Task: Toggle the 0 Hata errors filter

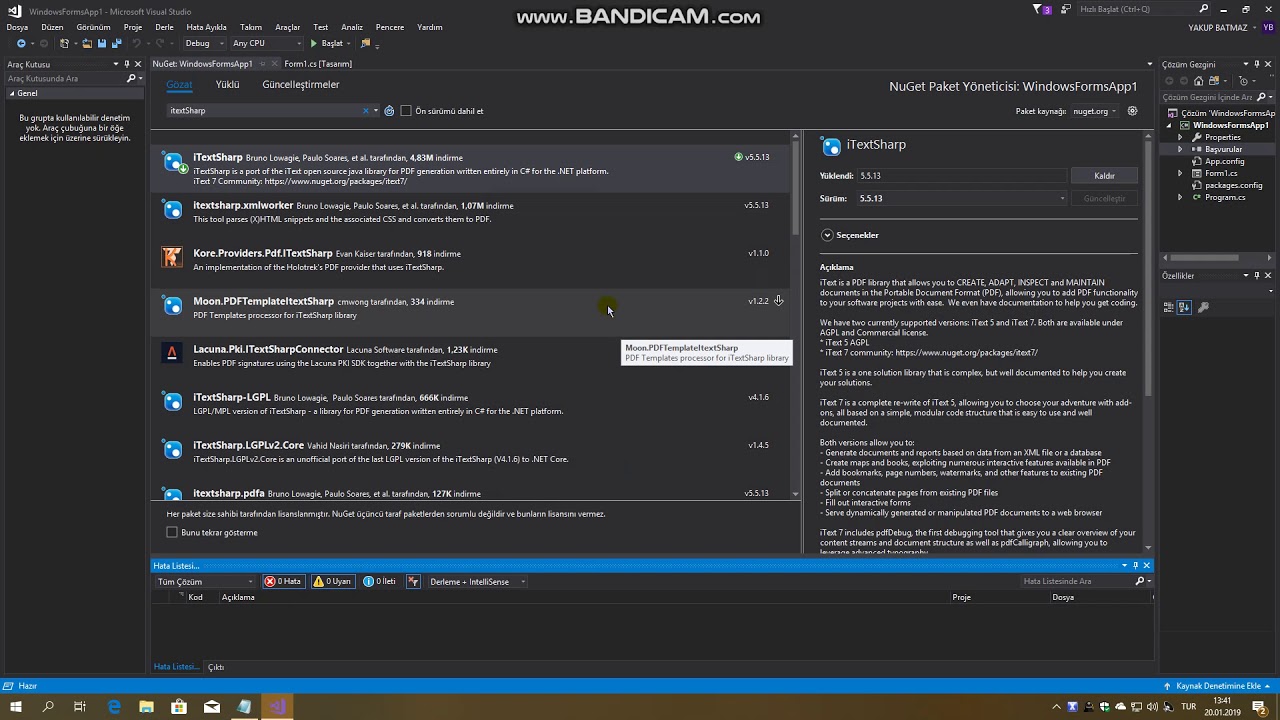Action: tap(283, 581)
